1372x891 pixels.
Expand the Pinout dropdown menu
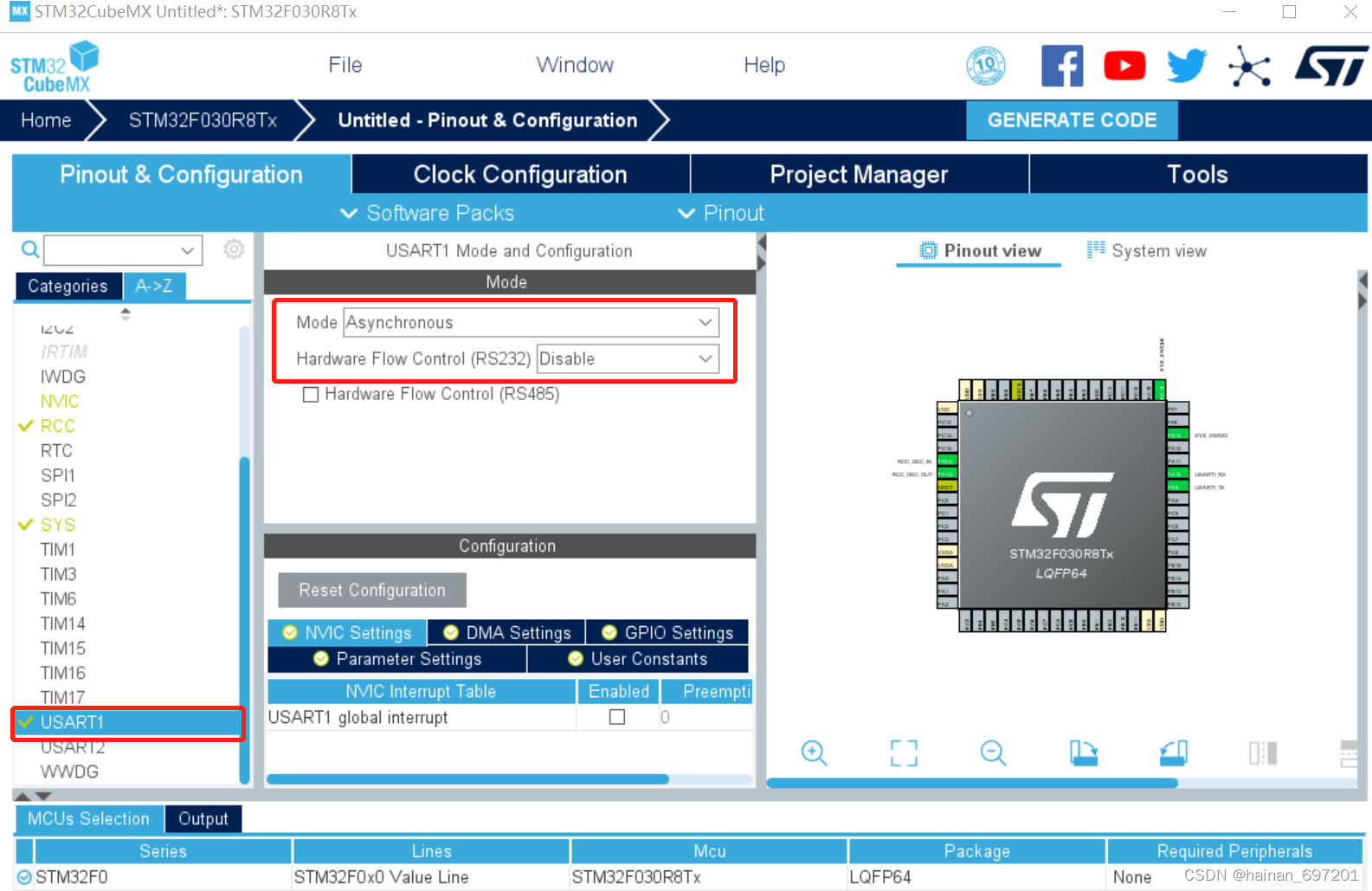pos(721,213)
